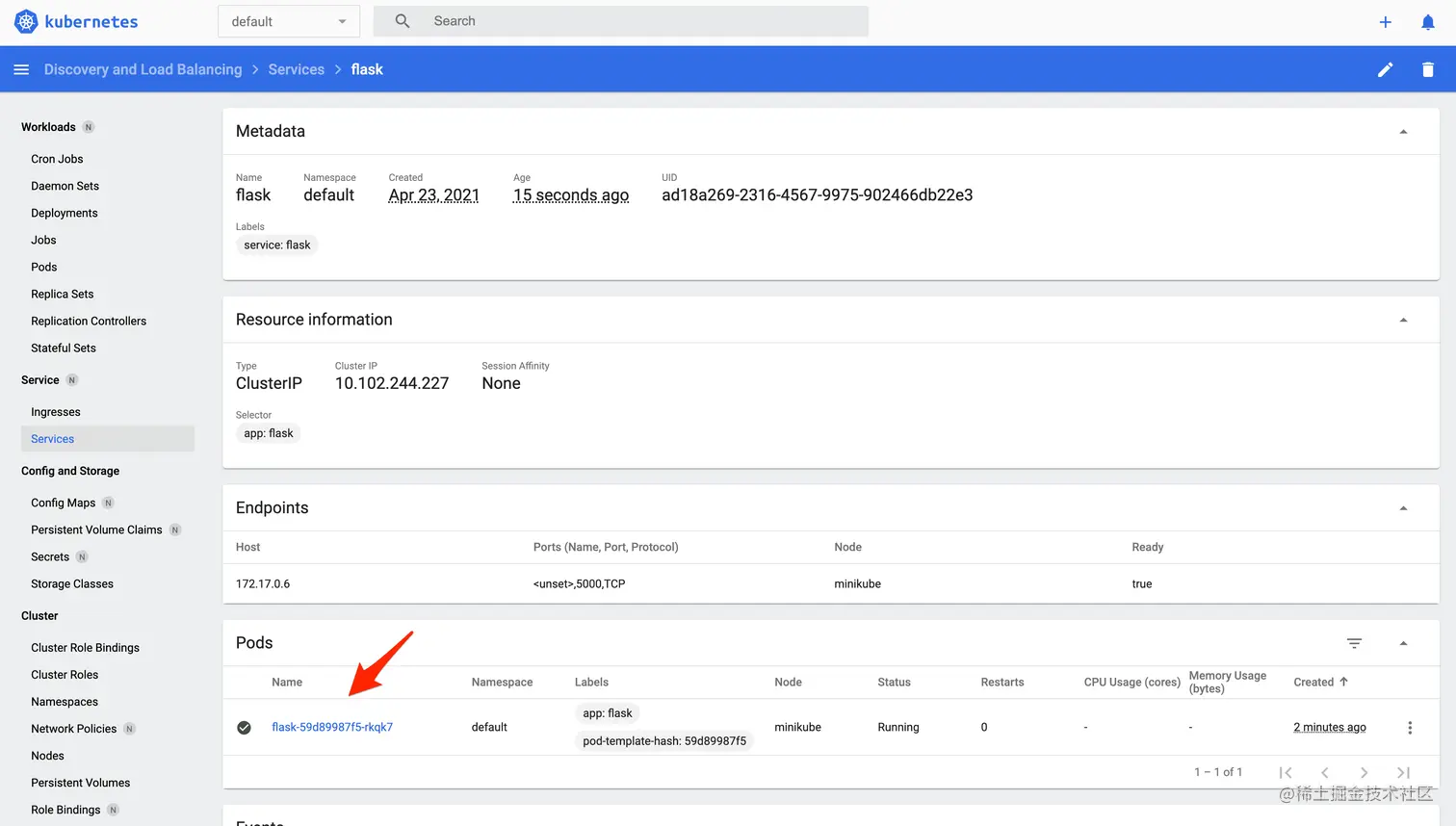The width and height of the screenshot is (1456, 826).
Task: Open Cluster Roles in sidebar
Action: click(x=65, y=675)
